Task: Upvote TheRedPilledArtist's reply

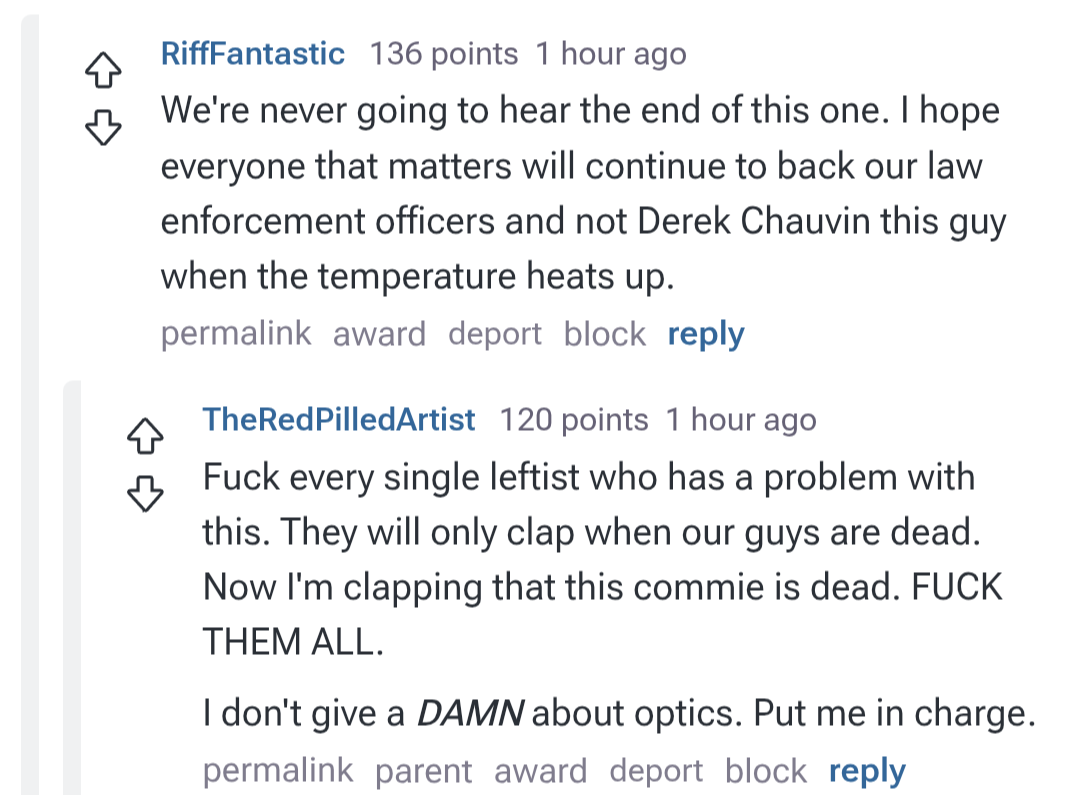Action: (145, 434)
